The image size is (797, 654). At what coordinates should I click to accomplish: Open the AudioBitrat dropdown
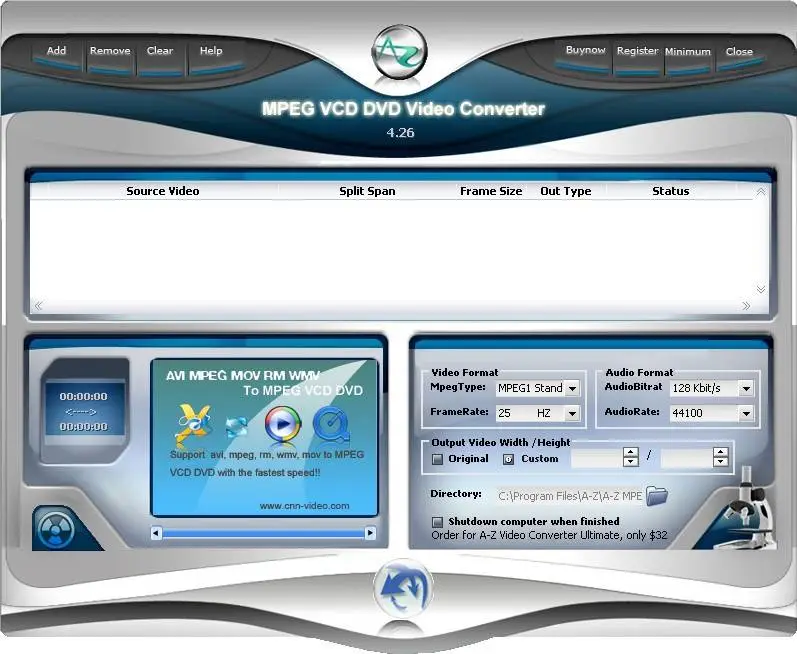[x=746, y=389]
